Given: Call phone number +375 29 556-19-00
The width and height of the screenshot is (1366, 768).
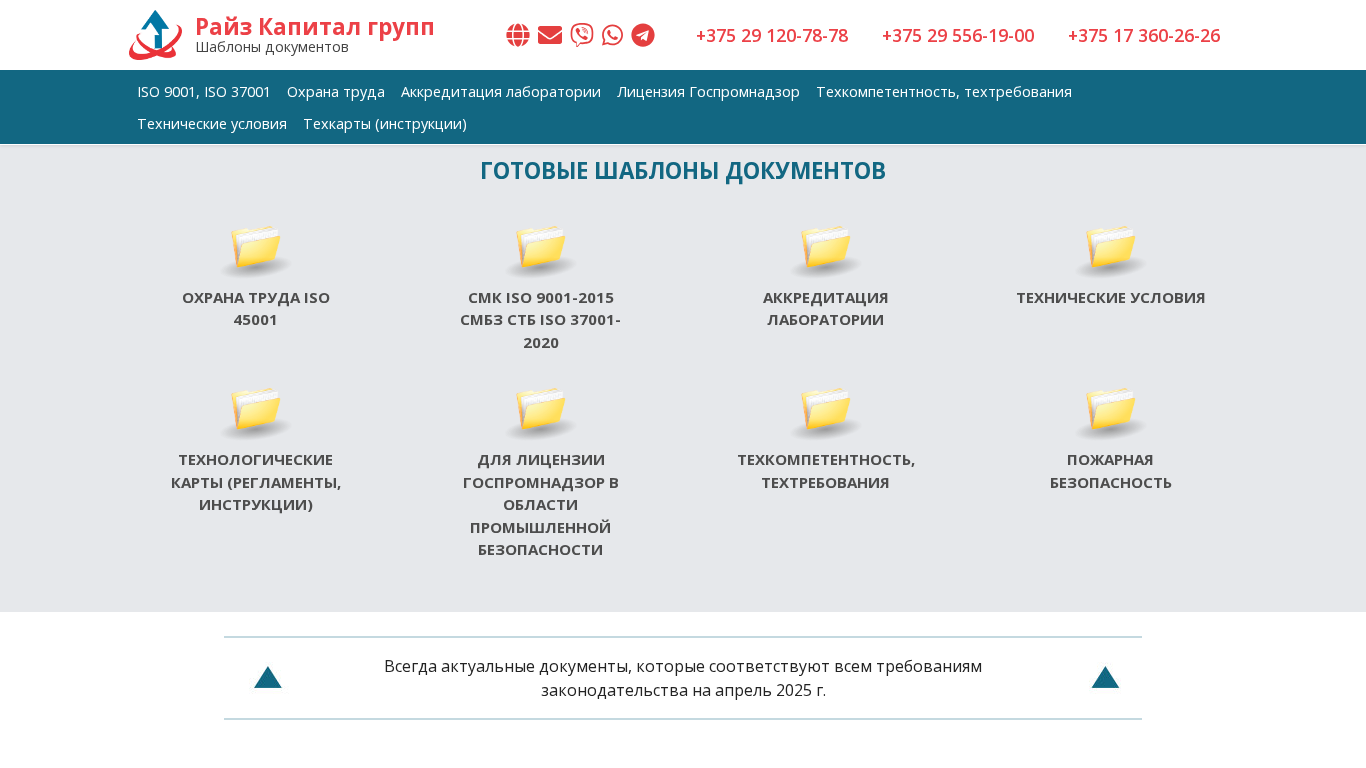Looking at the screenshot, I should coord(958,36).
